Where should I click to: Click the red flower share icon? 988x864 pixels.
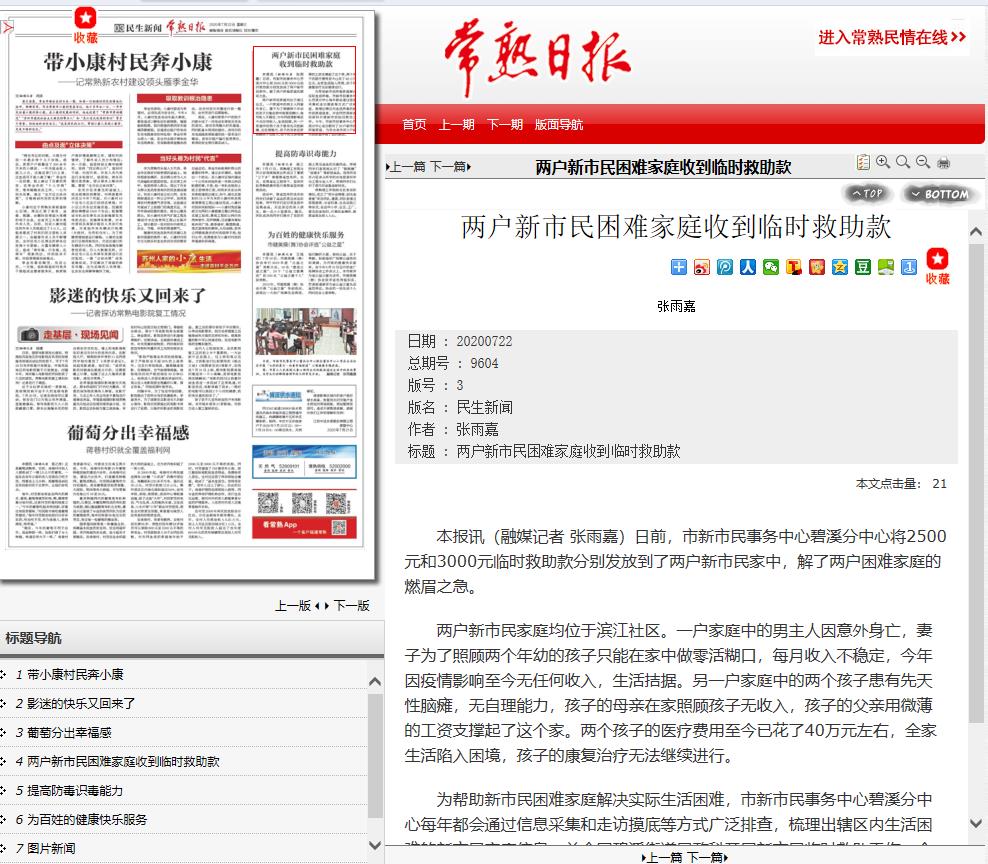click(x=817, y=267)
